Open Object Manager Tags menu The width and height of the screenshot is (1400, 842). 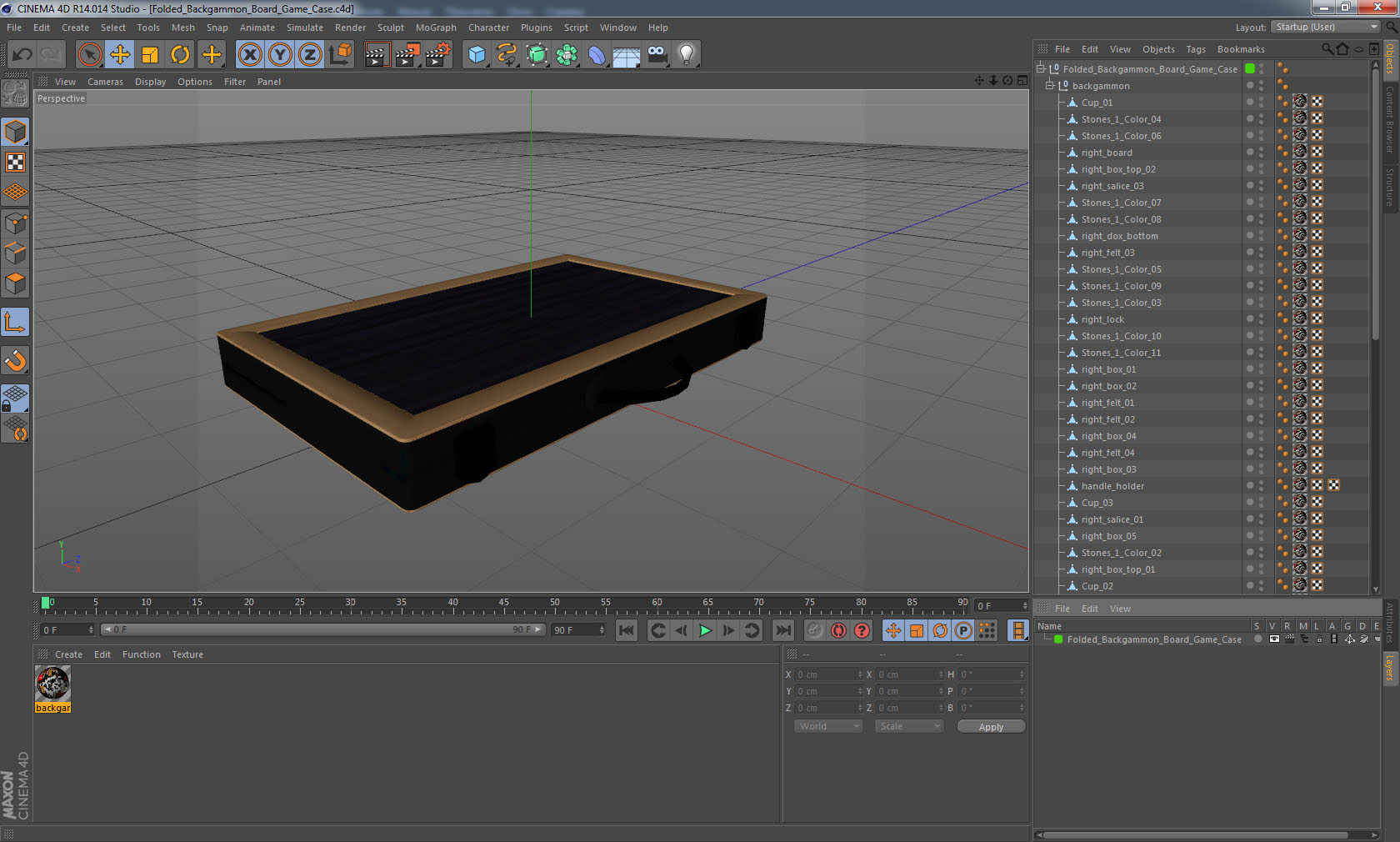click(1196, 49)
